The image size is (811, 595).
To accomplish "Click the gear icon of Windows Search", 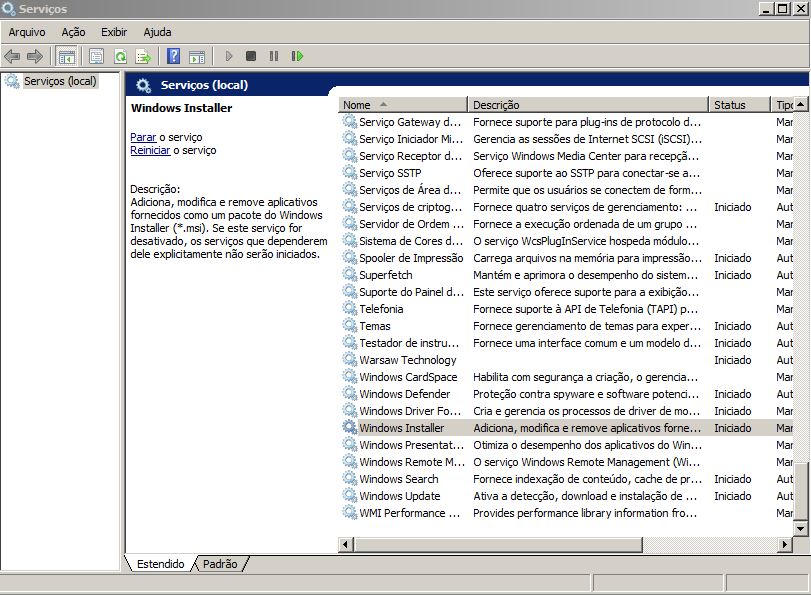I will pyautogui.click(x=350, y=478).
